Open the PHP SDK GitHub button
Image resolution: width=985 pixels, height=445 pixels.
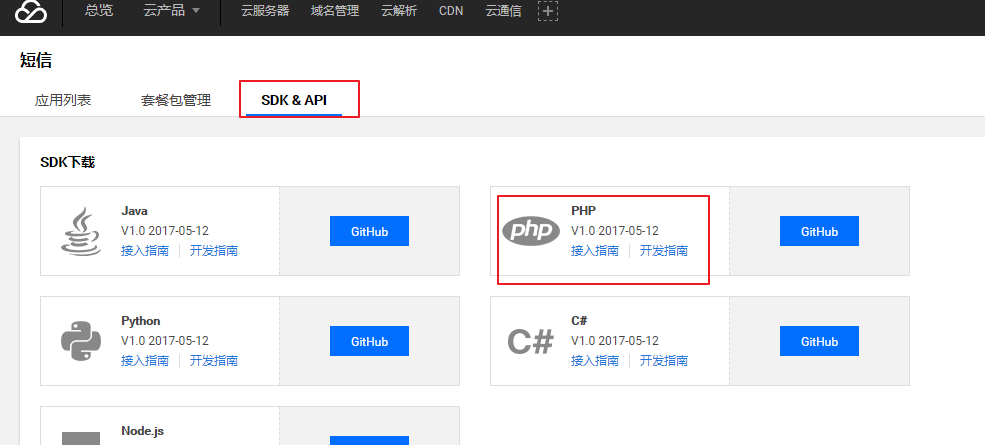click(x=819, y=231)
